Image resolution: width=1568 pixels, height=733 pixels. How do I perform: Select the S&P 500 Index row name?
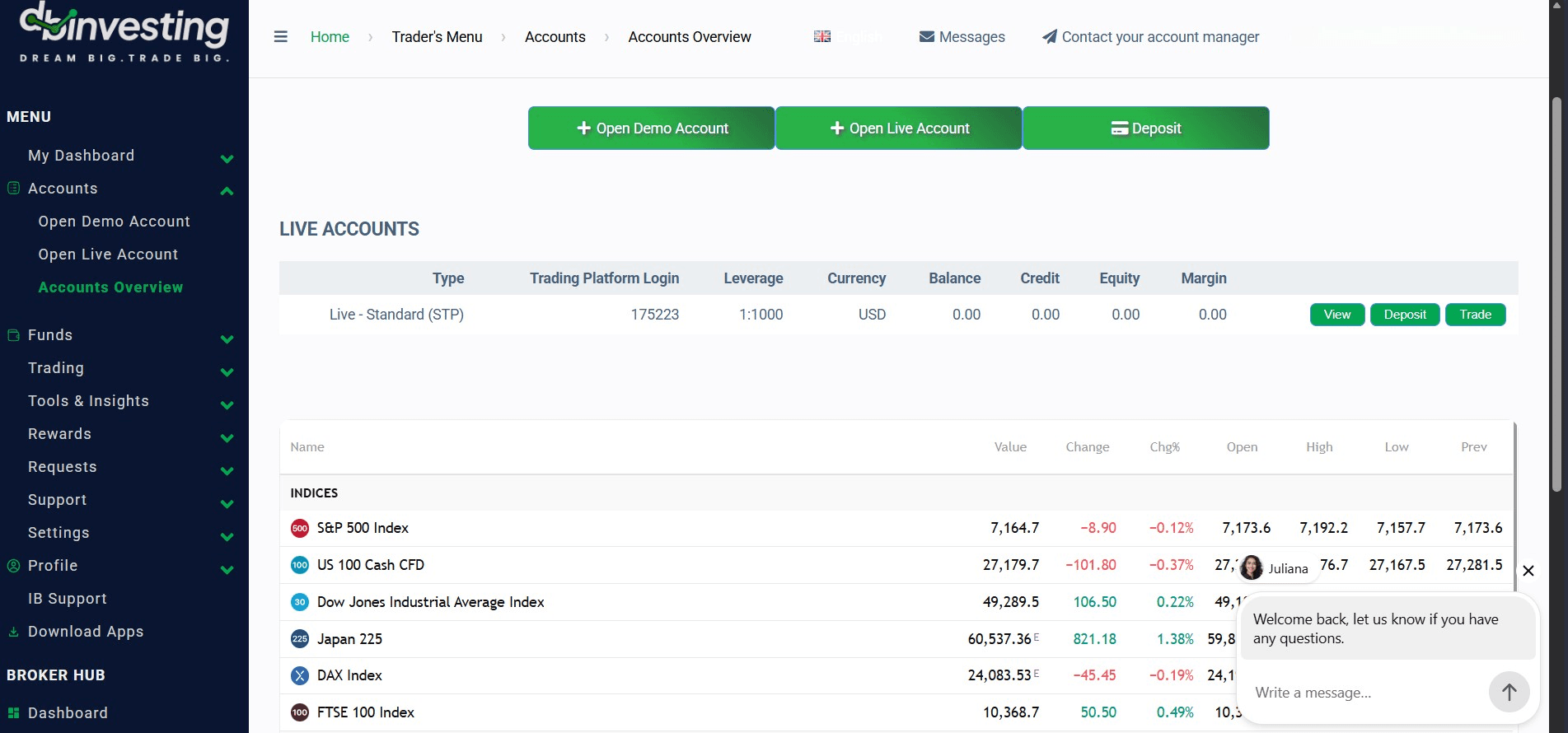click(x=363, y=528)
